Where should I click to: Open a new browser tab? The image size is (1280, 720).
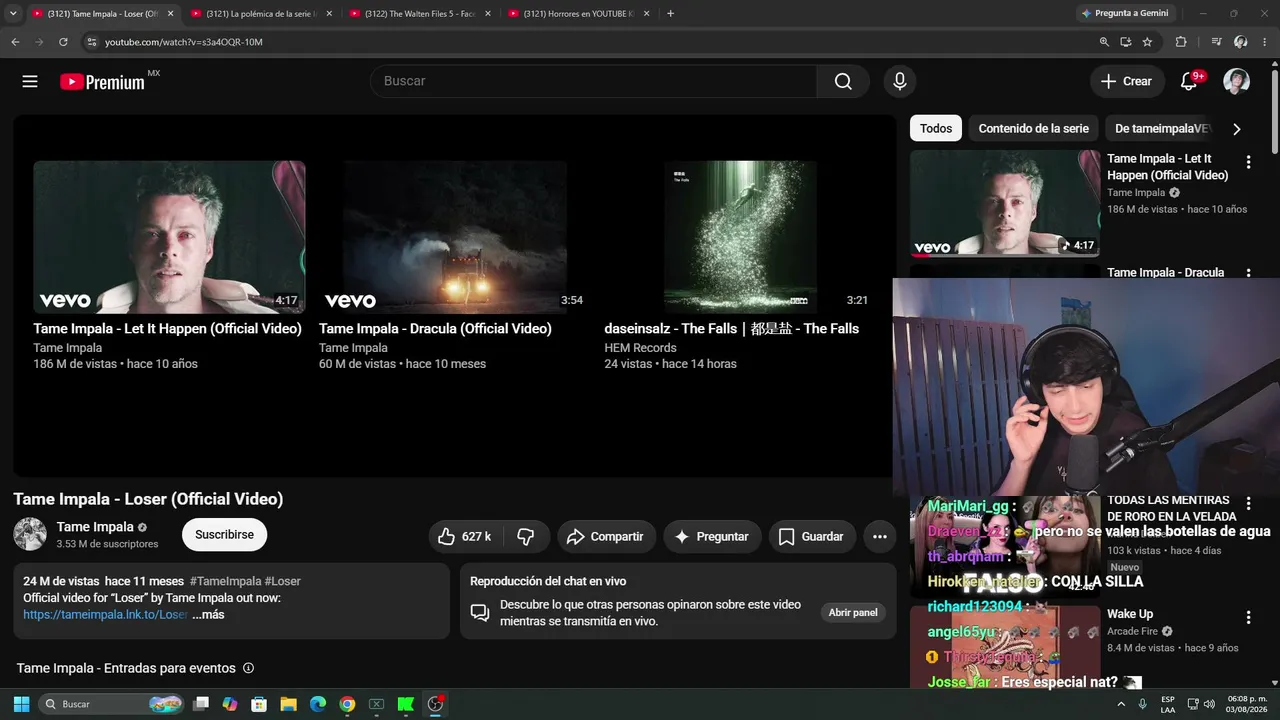click(670, 14)
